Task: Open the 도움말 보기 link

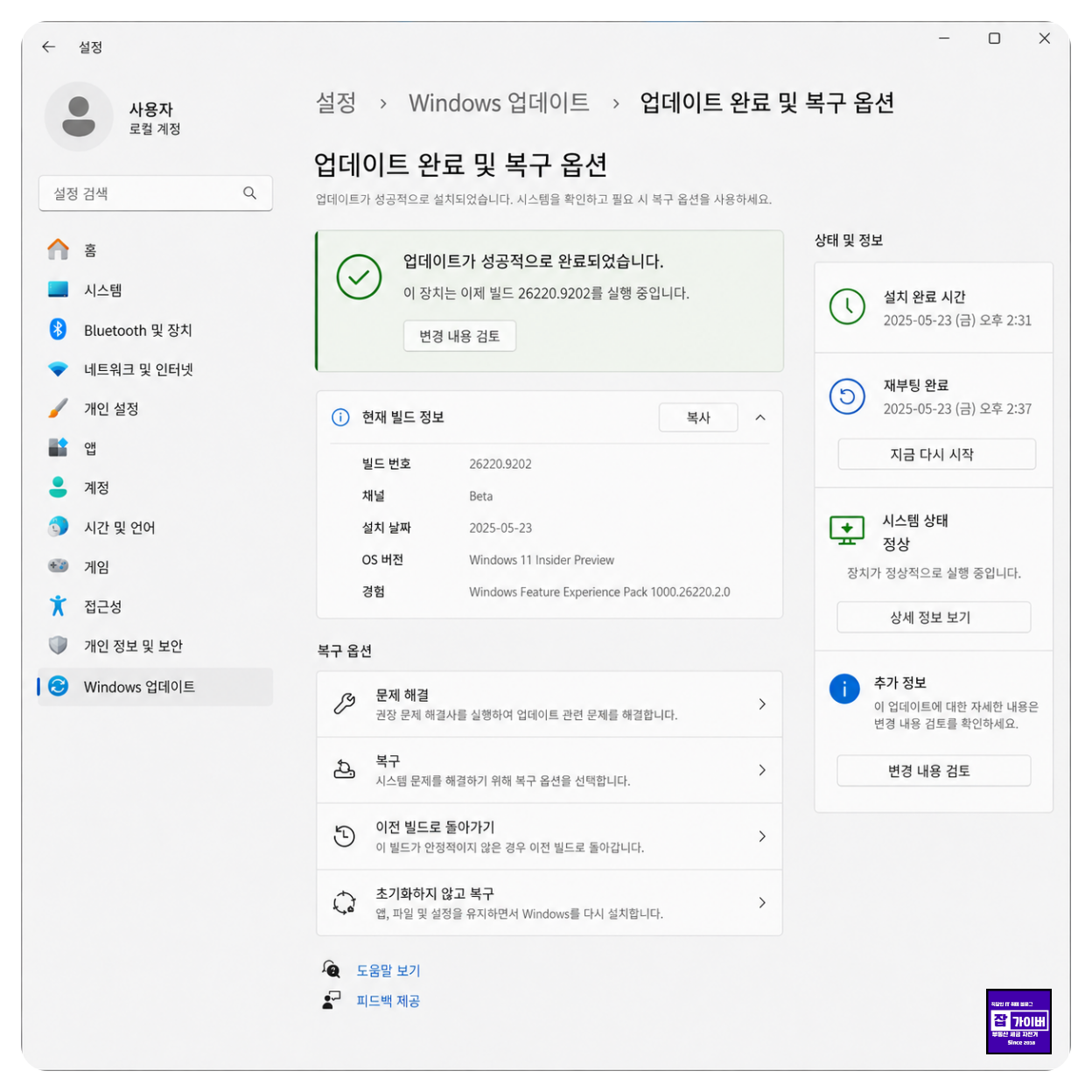Action: coord(388,970)
